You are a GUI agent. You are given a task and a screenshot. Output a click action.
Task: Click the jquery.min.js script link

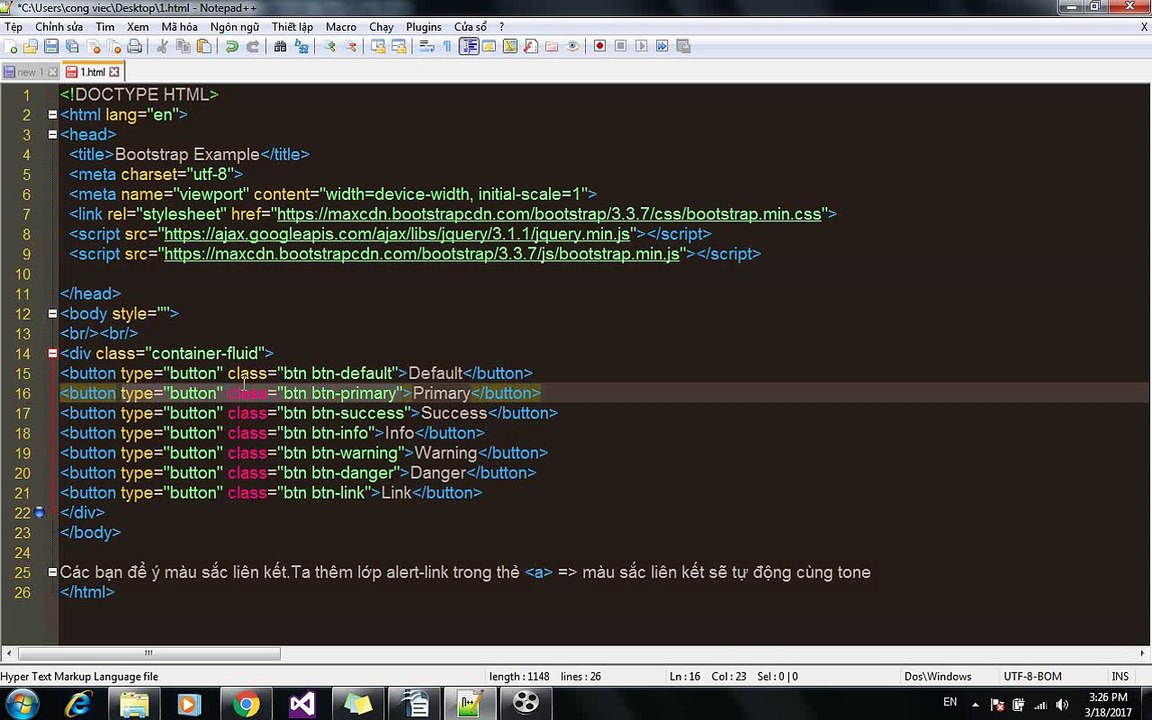tap(397, 234)
